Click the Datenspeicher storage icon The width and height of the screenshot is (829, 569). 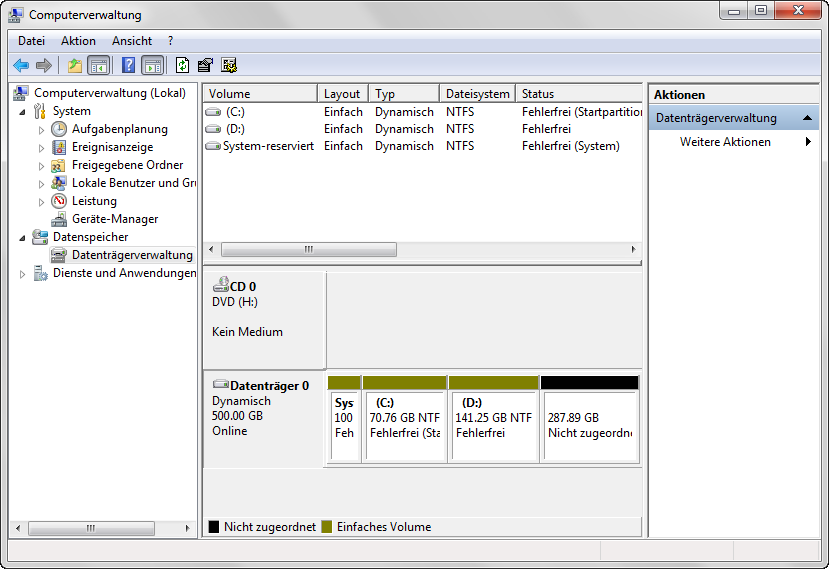[x=40, y=237]
